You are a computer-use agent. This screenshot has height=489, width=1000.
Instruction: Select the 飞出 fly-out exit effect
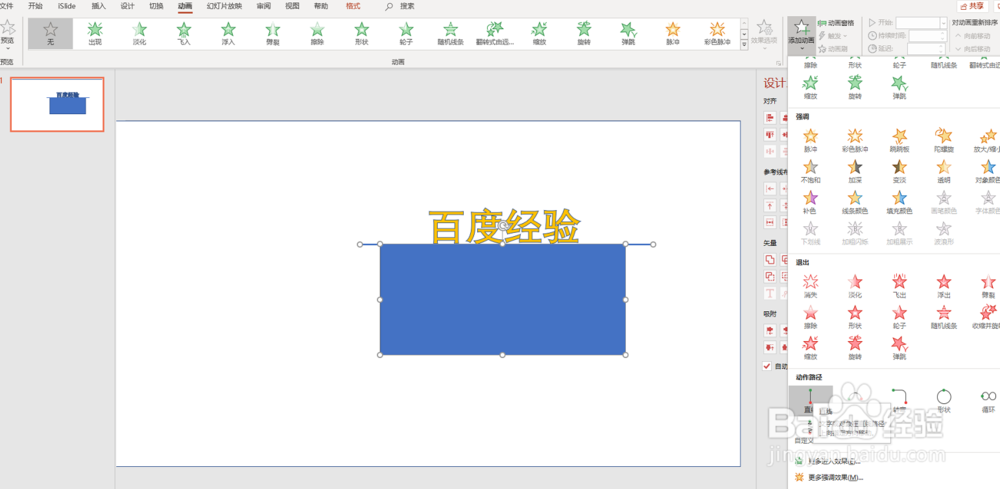(899, 286)
